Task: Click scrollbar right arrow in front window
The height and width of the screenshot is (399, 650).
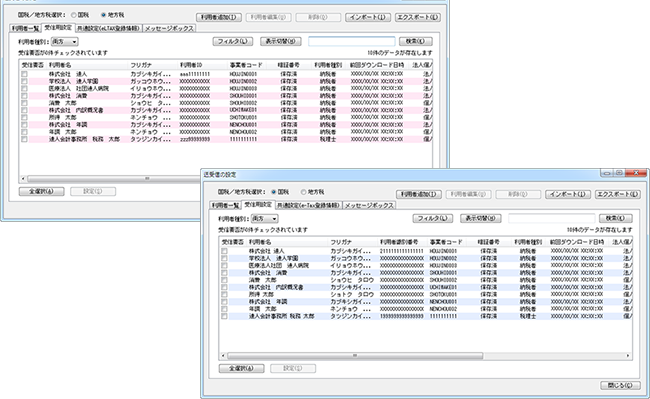Action: click(x=628, y=355)
